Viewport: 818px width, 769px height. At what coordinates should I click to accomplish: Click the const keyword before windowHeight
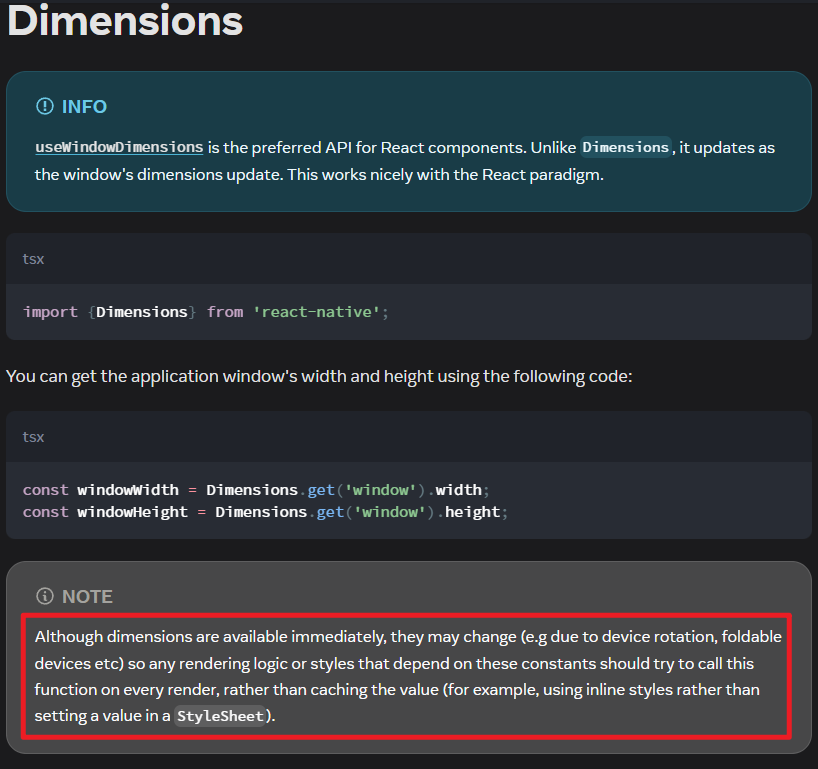[45, 512]
